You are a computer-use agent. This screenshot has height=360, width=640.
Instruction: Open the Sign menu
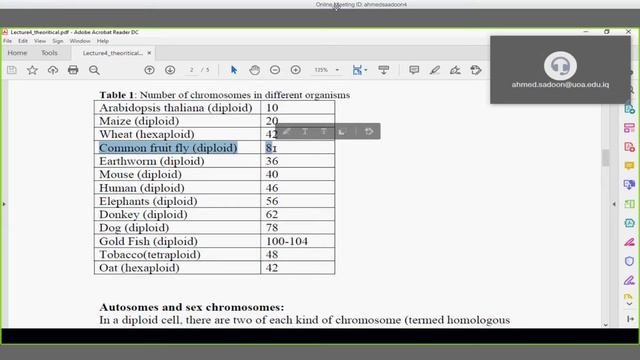click(x=58, y=41)
